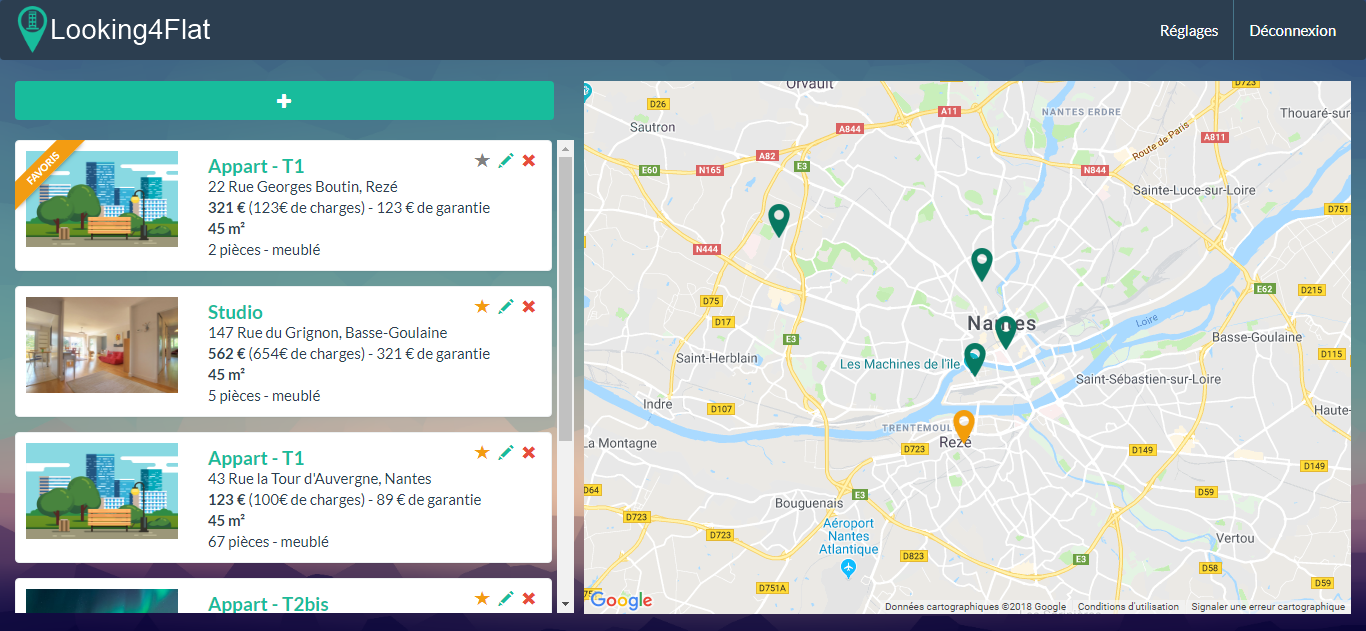This screenshot has height=631, width=1366.
Task: Delete the Rue la Tour d'Auvergne listing
Action: (529, 453)
